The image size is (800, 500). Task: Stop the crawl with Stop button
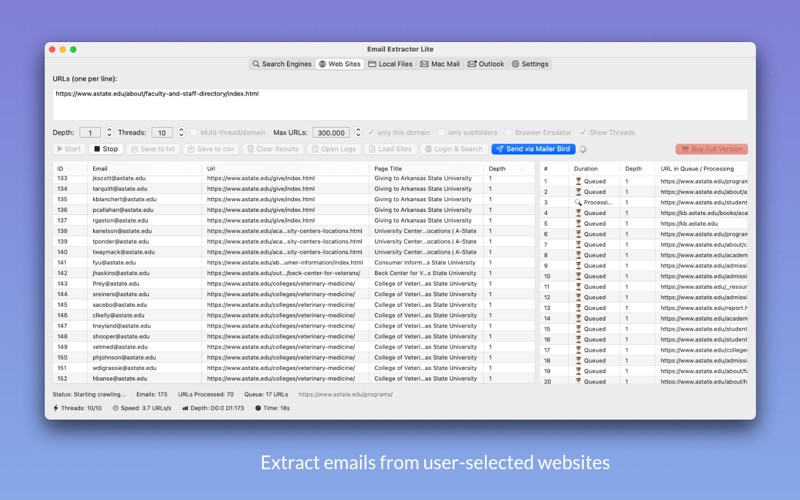point(106,149)
